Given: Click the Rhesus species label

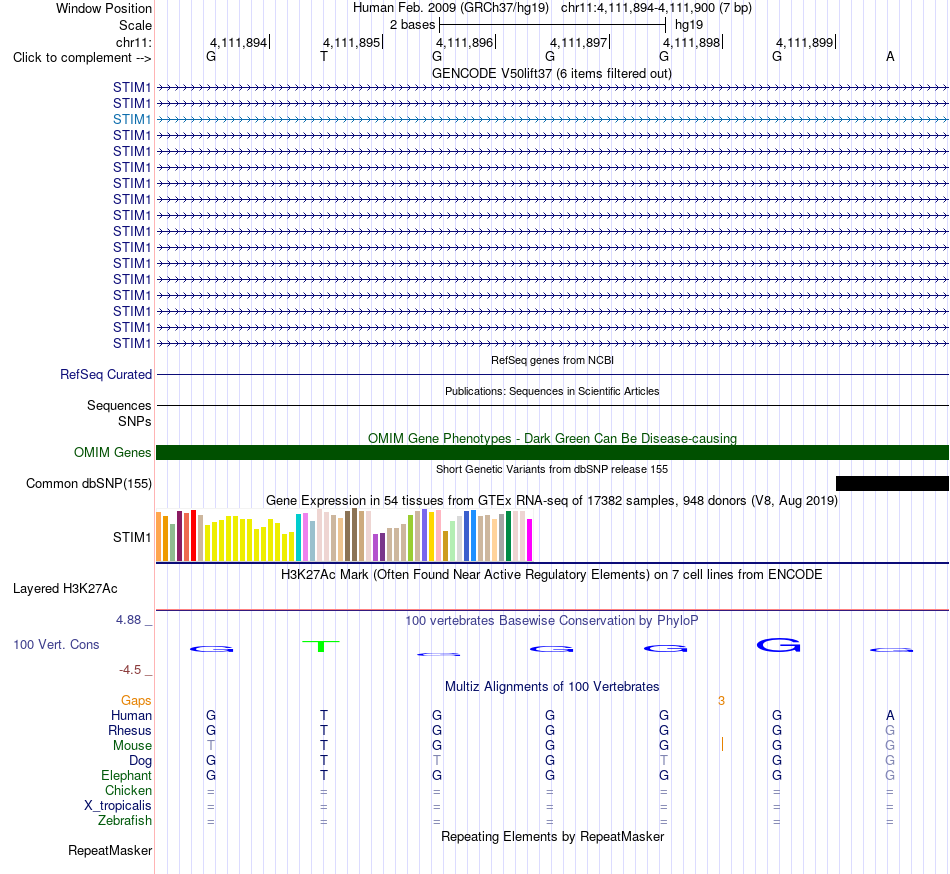Looking at the screenshot, I should 130,730.
